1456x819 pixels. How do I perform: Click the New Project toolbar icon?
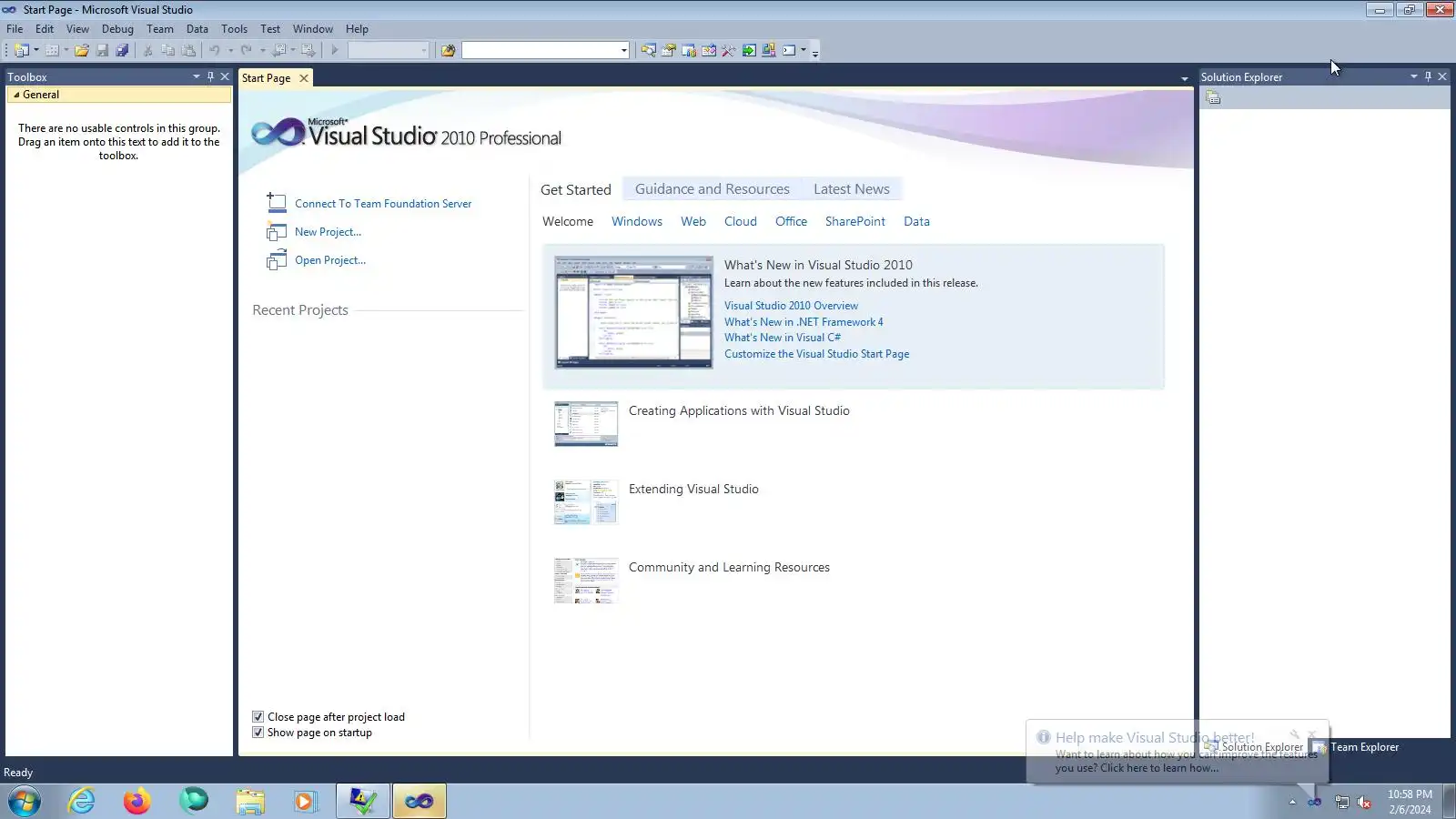point(22,51)
